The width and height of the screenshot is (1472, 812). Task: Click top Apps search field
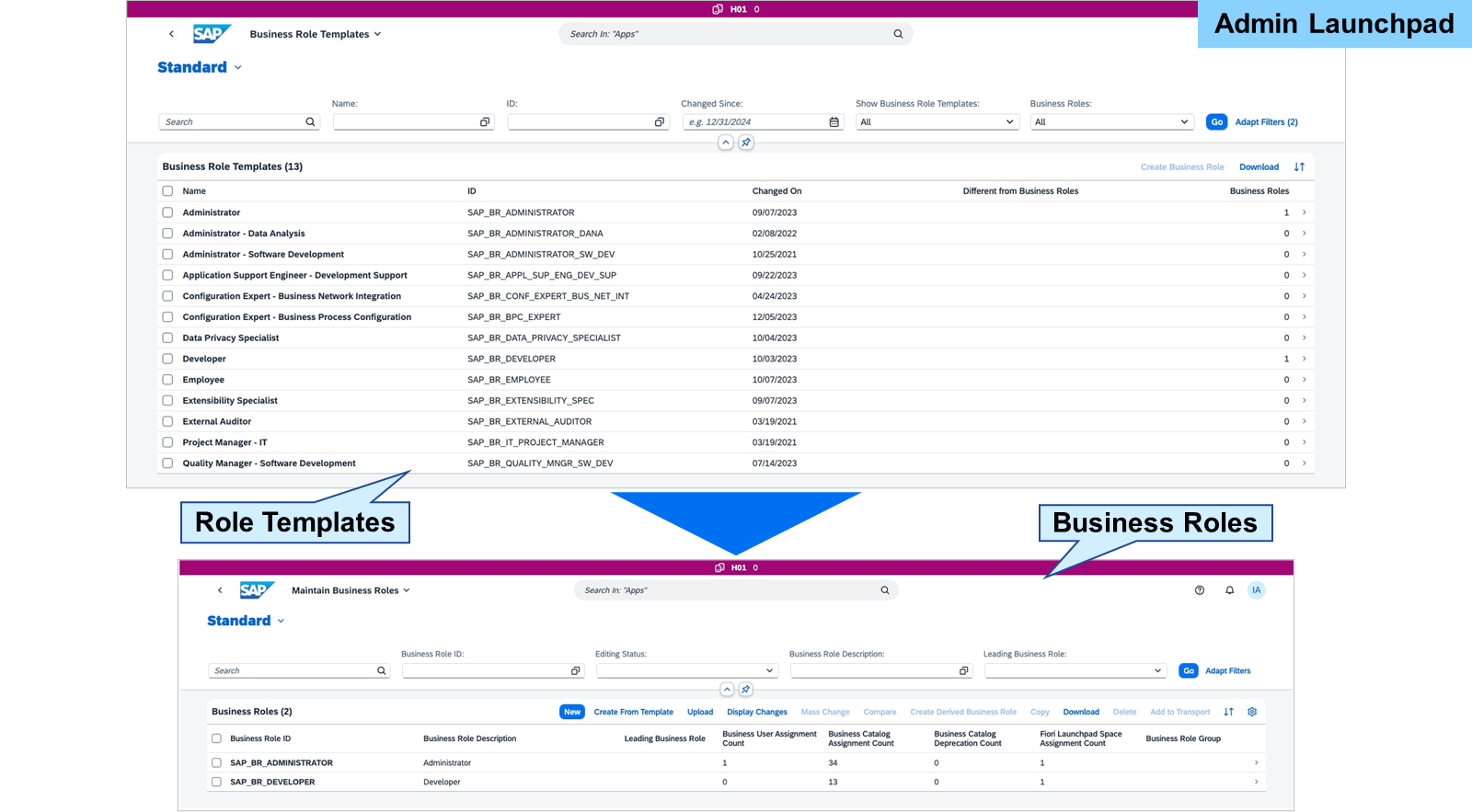[x=735, y=34]
